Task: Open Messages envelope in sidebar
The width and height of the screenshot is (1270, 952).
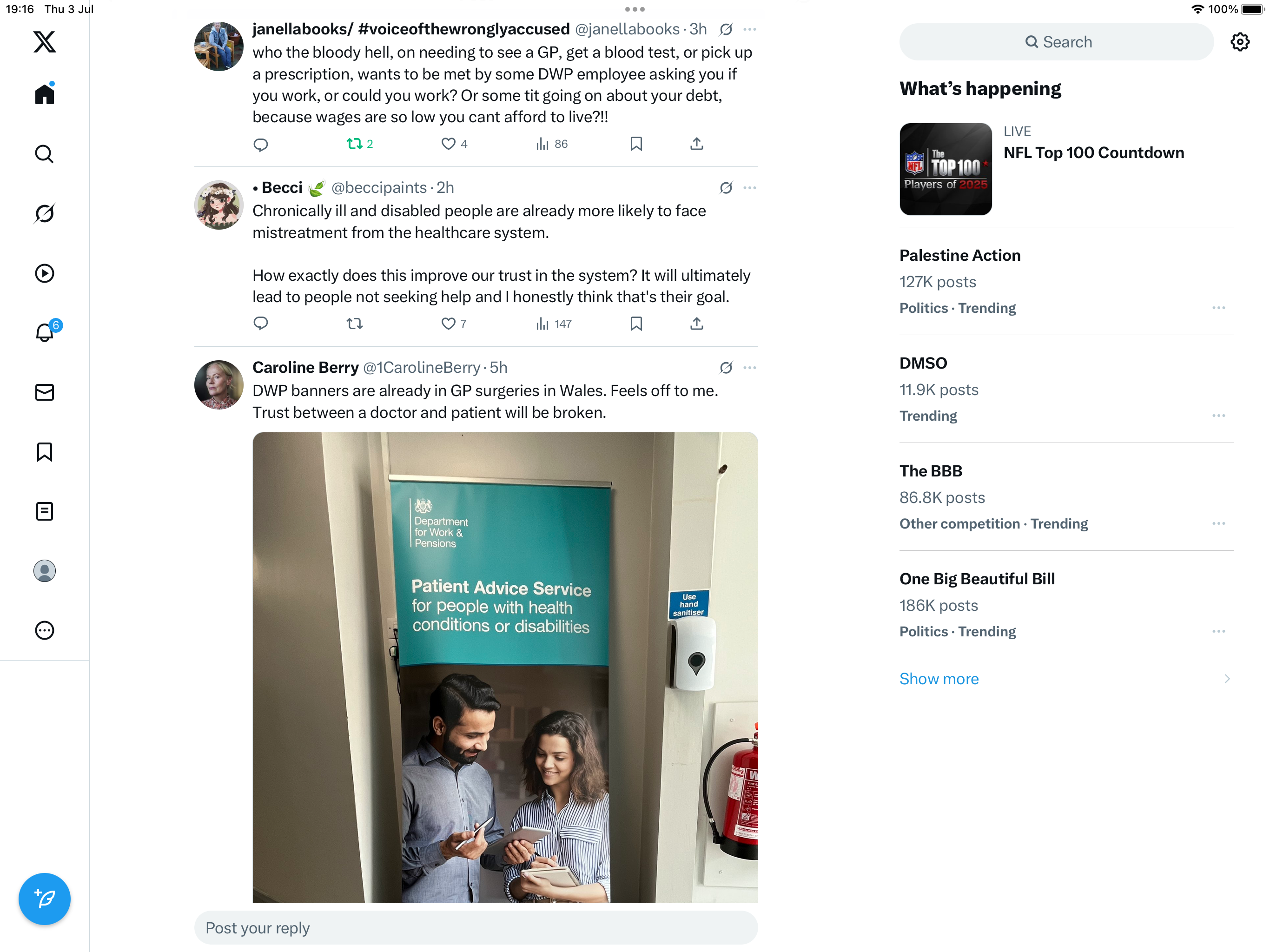Action: (44, 392)
